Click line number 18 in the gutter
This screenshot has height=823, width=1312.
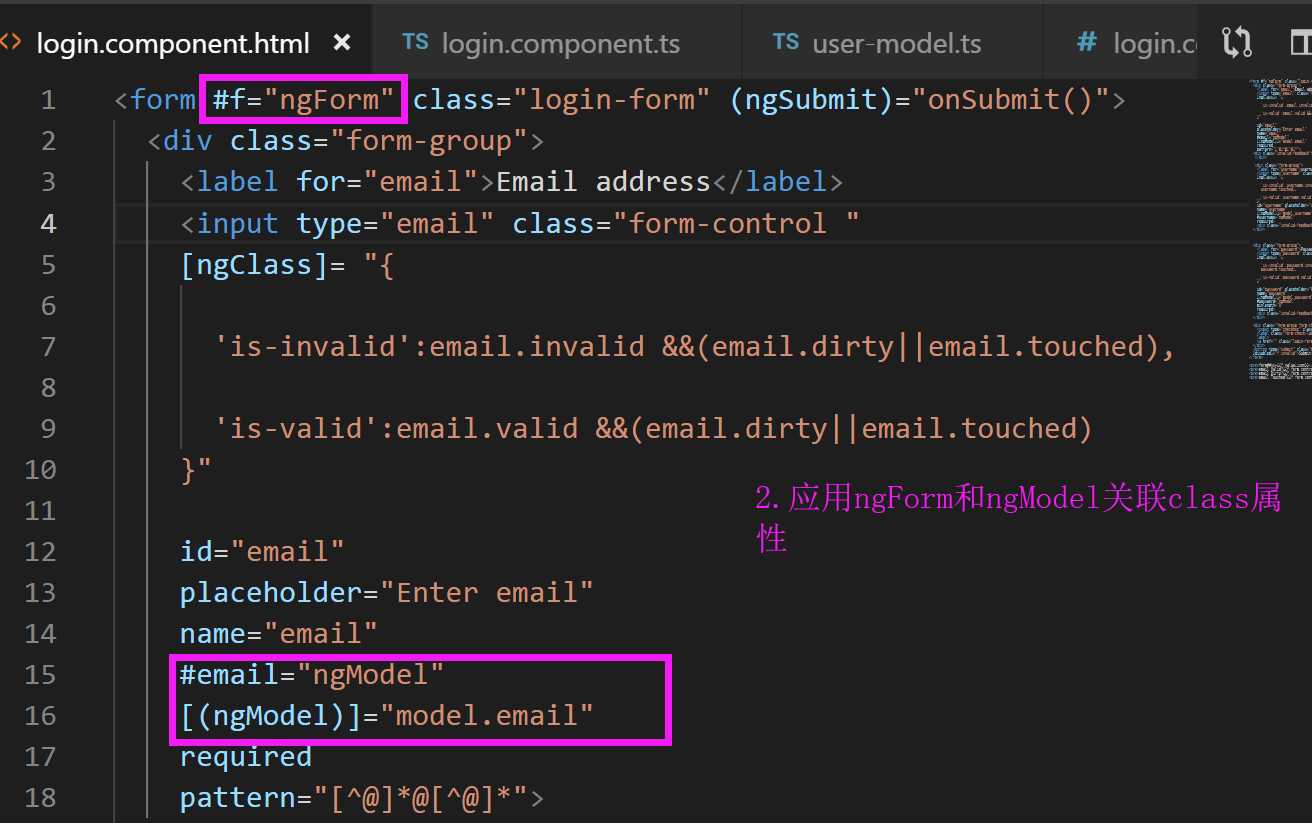coord(40,797)
